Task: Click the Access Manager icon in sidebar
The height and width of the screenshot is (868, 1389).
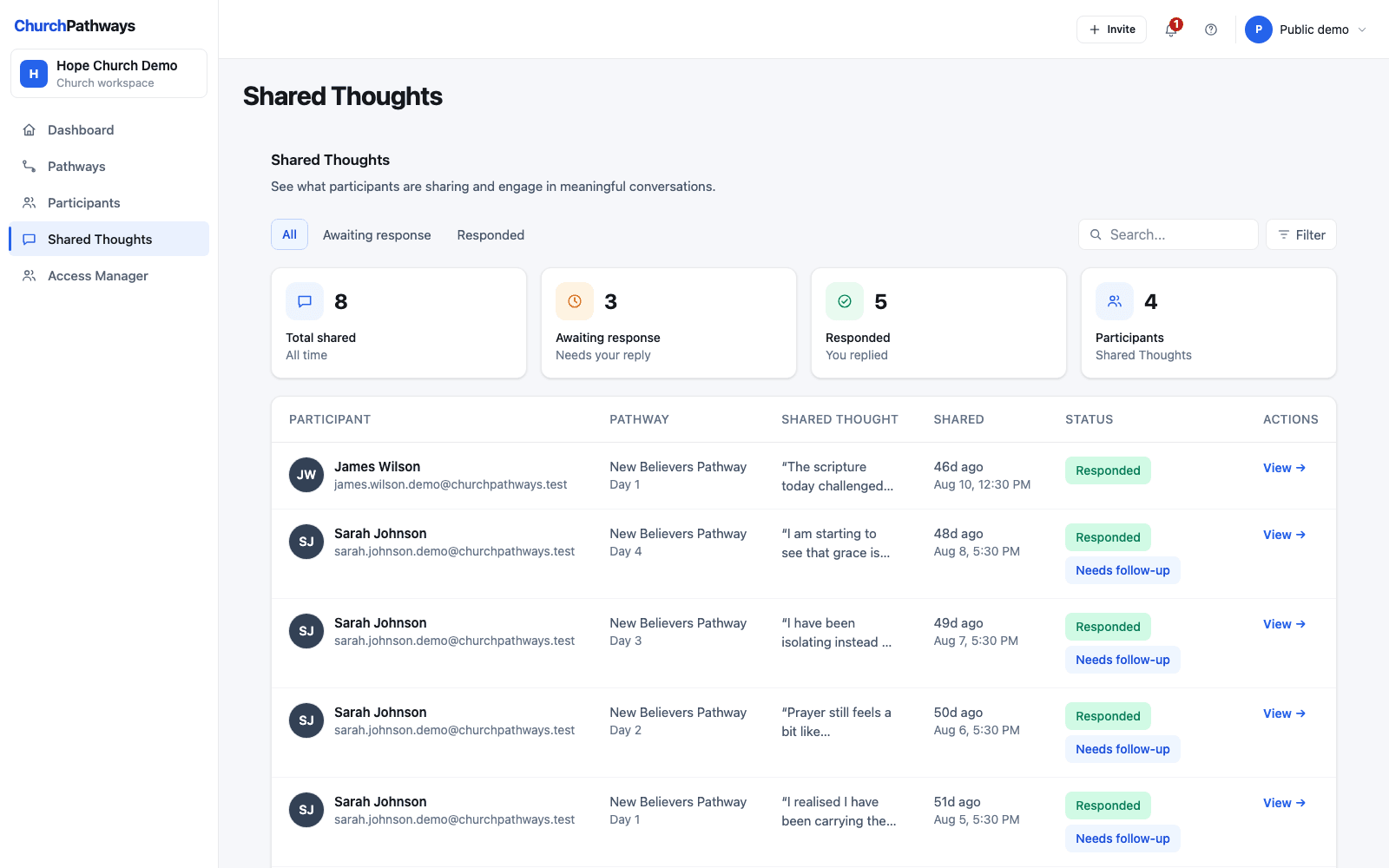Action: (30, 276)
